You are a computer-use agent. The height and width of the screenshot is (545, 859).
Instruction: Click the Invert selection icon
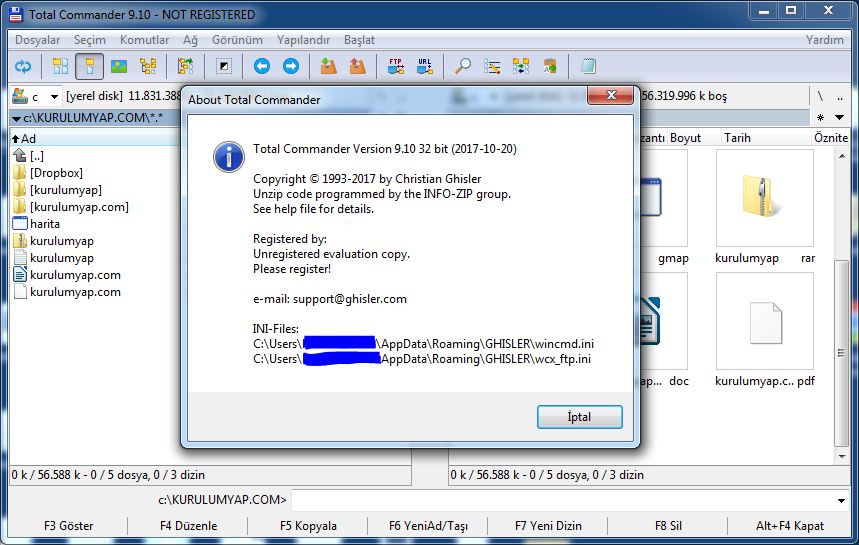point(224,67)
